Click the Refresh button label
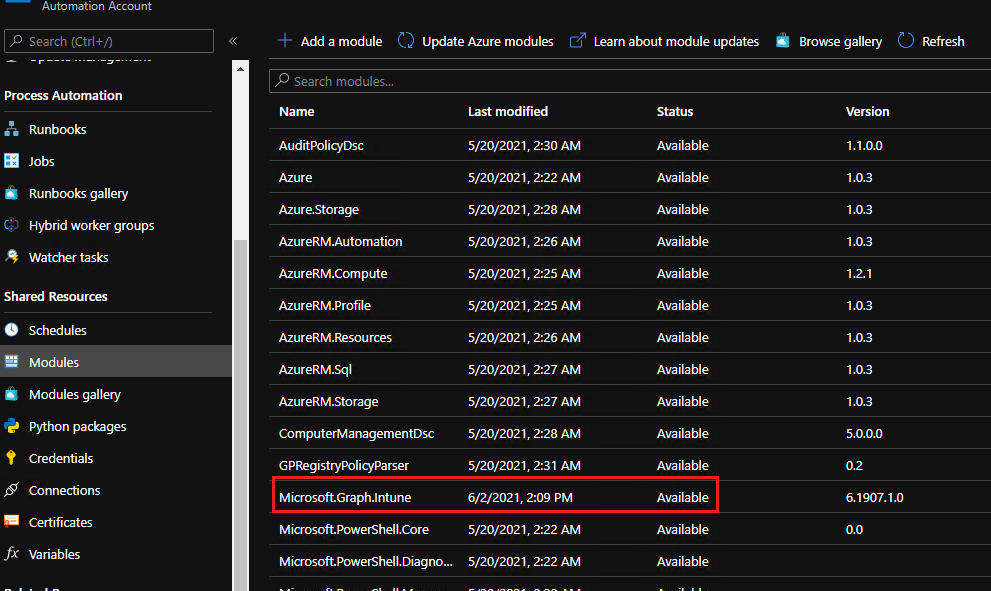The image size is (991, 591). [943, 41]
